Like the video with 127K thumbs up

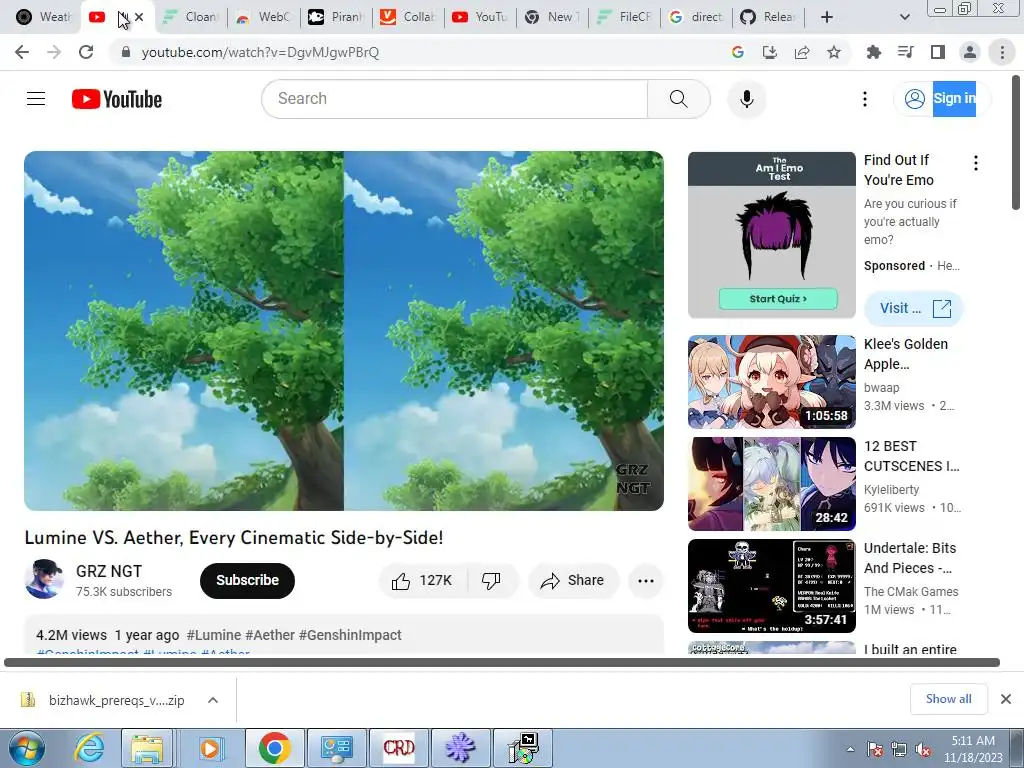click(422, 581)
